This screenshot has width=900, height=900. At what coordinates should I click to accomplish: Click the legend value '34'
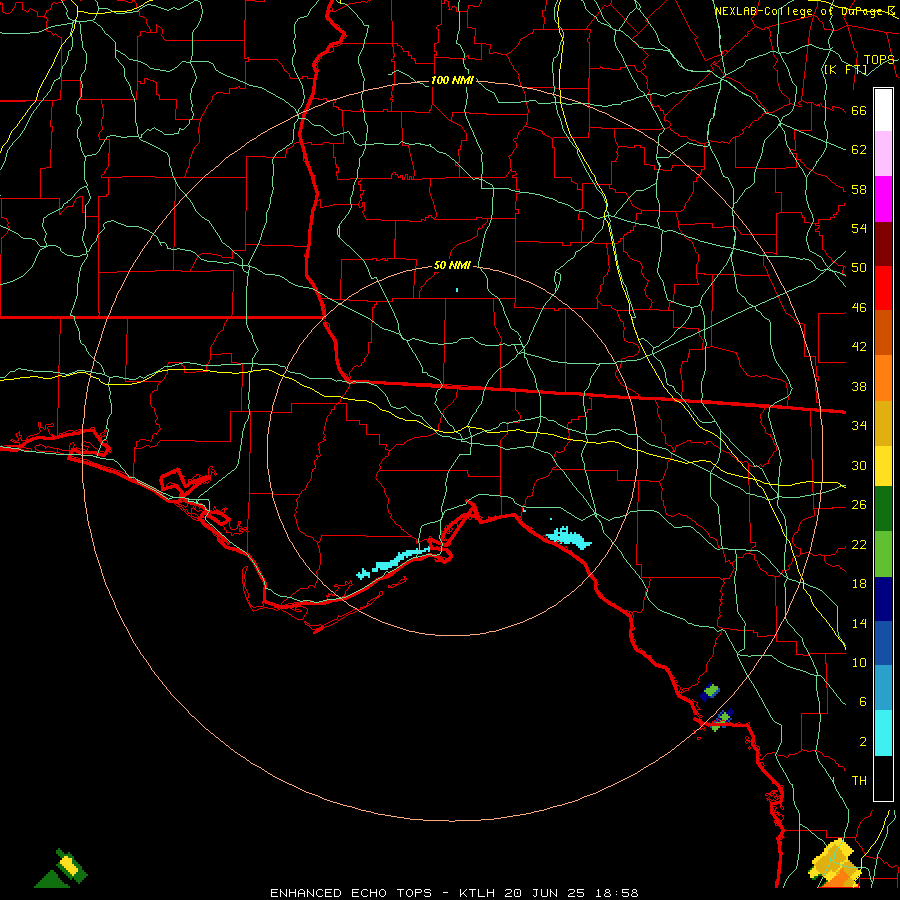(859, 425)
